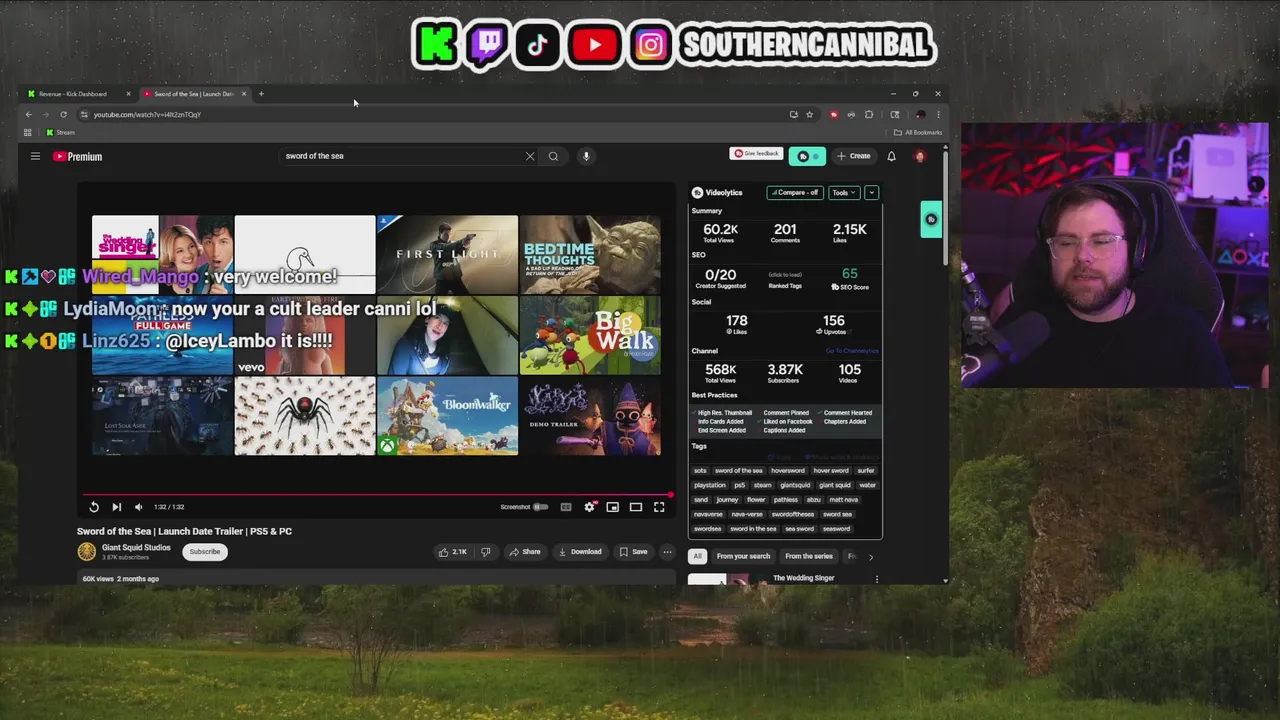Viewport: 1280px width, 720px height.
Task: Open the BloomWalker end-screen thumbnail
Action: coord(447,415)
